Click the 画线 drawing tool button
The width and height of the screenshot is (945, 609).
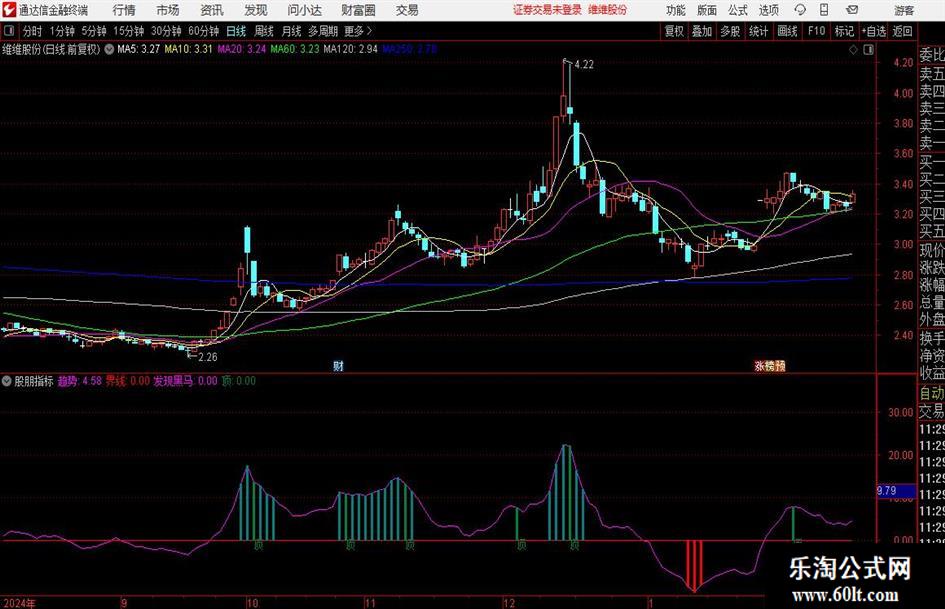pos(788,31)
